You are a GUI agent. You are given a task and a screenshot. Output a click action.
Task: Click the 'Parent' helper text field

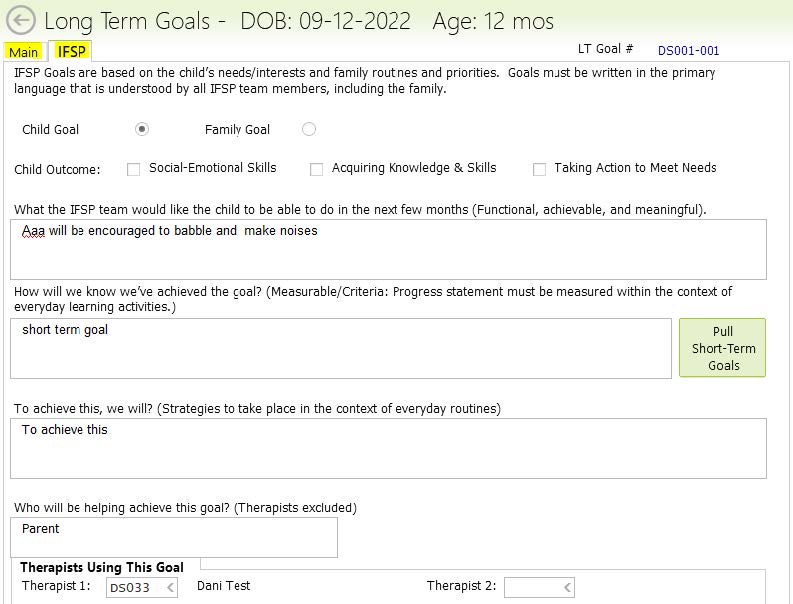tap(174, 537)
